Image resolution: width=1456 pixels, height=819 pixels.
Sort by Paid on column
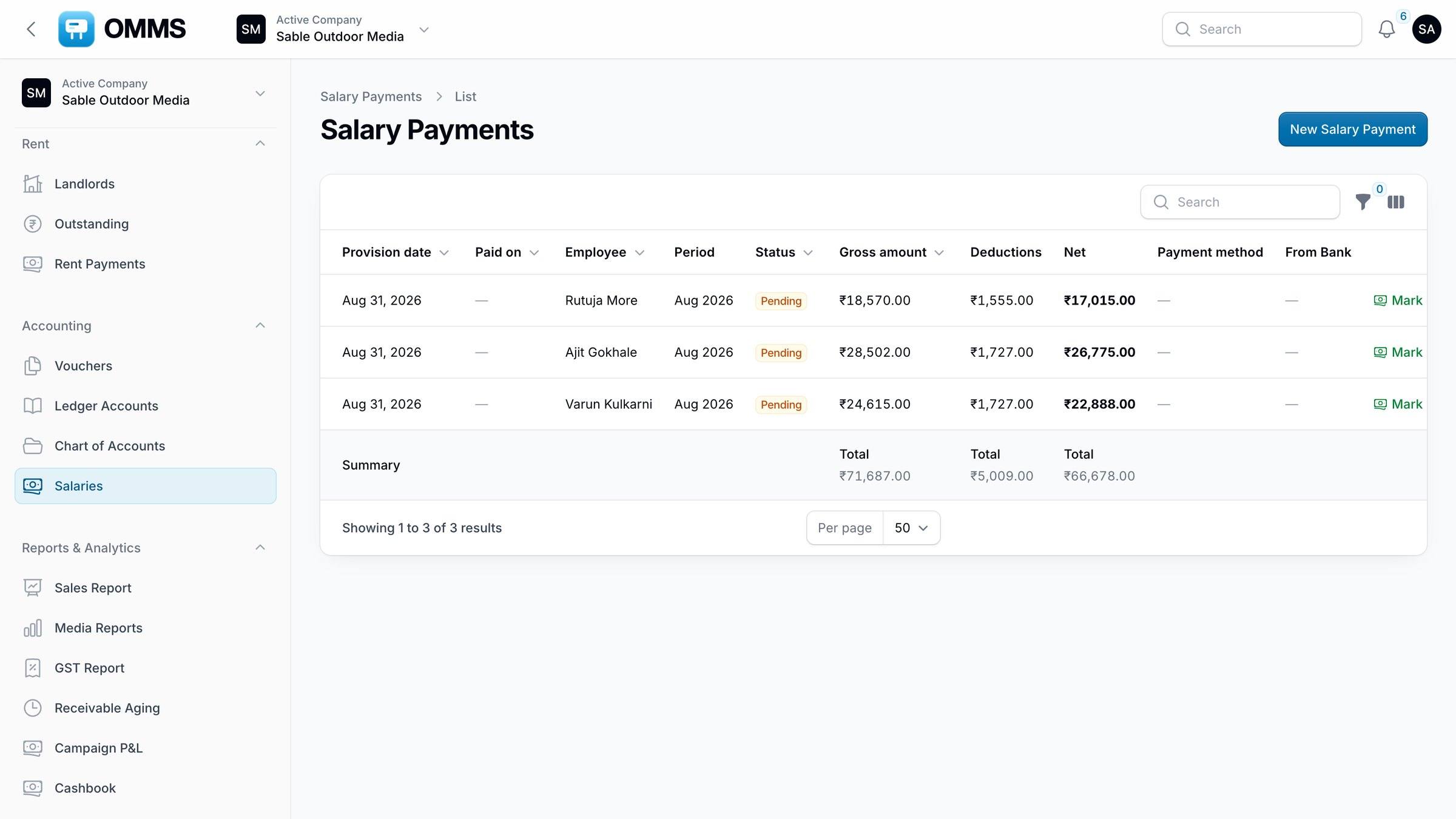pyautogui.click(x=507, y=252)
